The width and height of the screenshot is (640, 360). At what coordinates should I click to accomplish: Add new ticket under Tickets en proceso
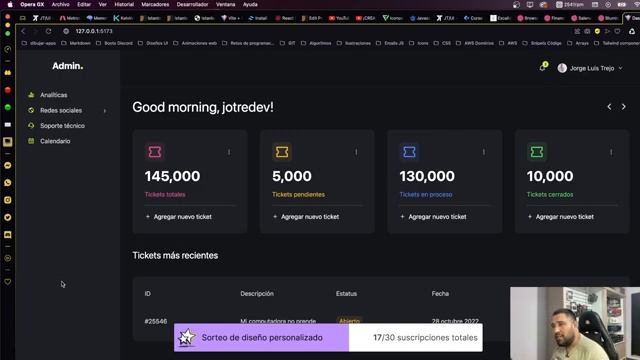433,217
